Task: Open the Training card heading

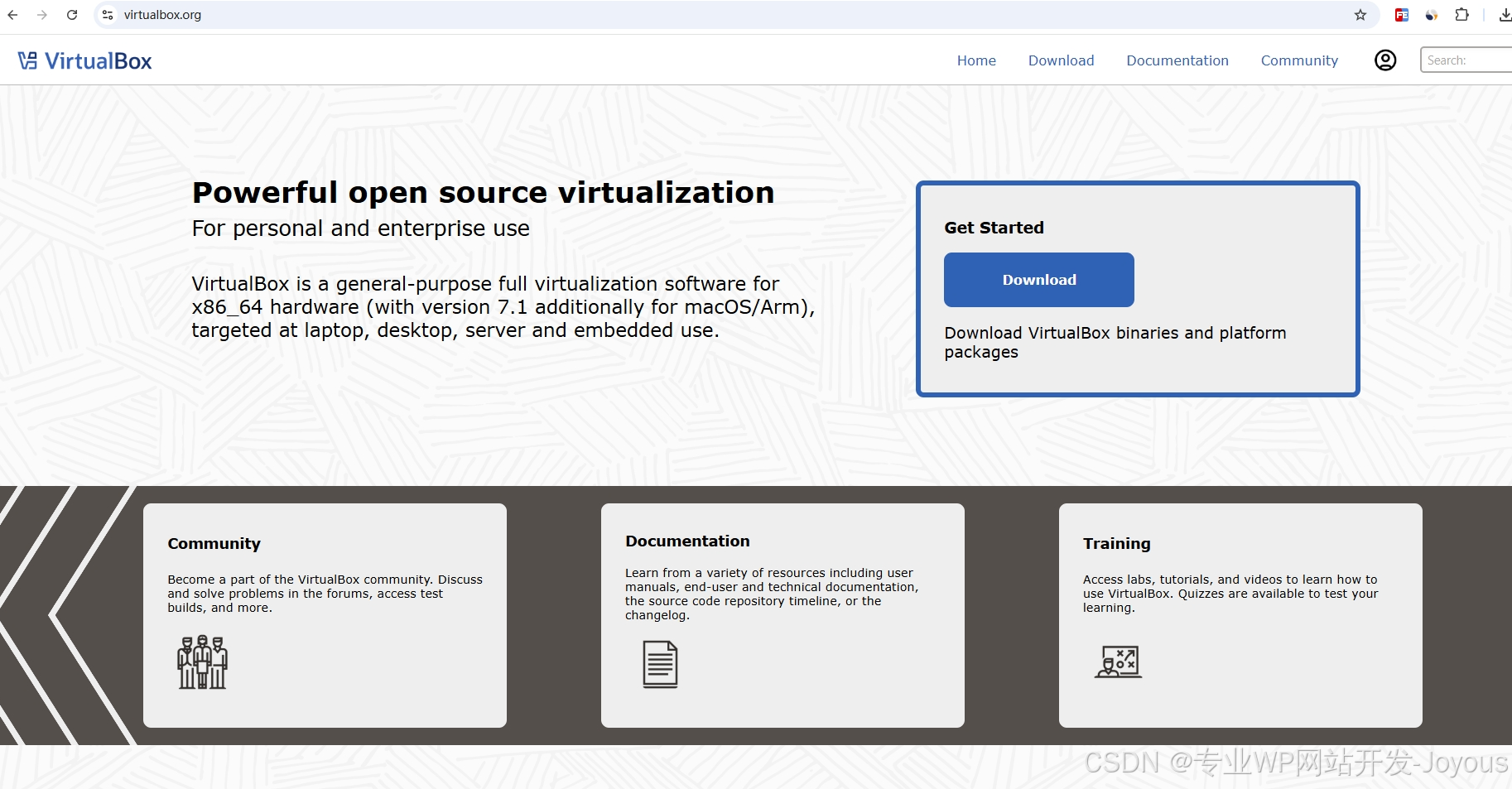Action: 1116,543
